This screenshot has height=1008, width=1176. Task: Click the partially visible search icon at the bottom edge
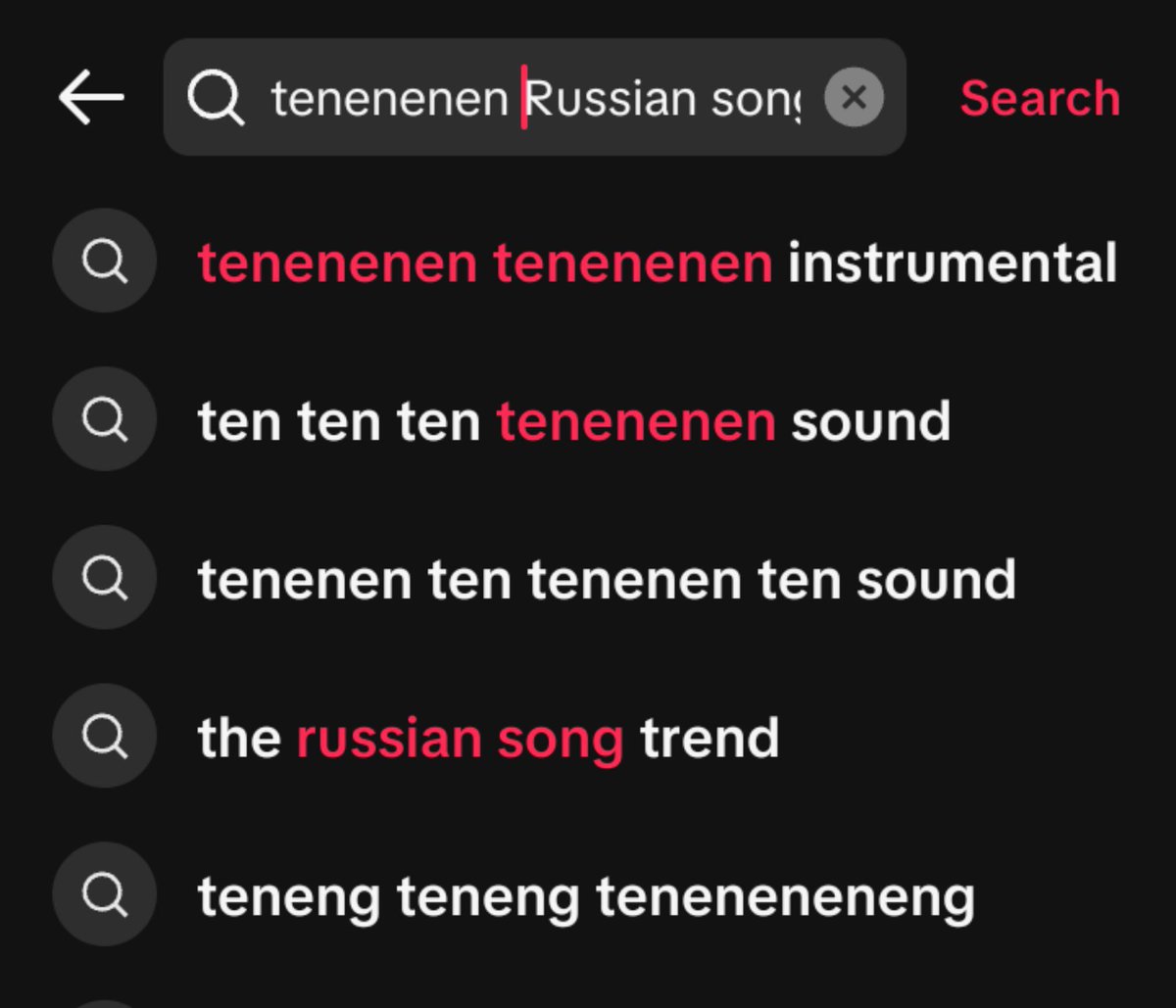(x=104, y=1004)
